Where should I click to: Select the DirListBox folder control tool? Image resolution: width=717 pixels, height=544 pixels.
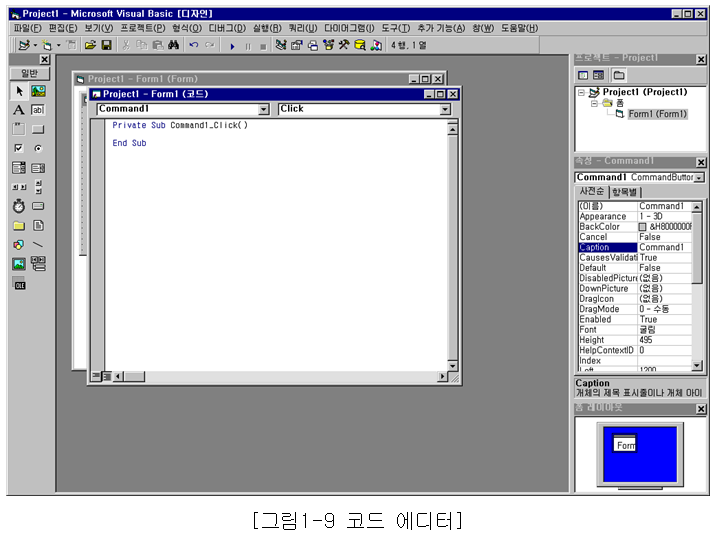(19, 225)
